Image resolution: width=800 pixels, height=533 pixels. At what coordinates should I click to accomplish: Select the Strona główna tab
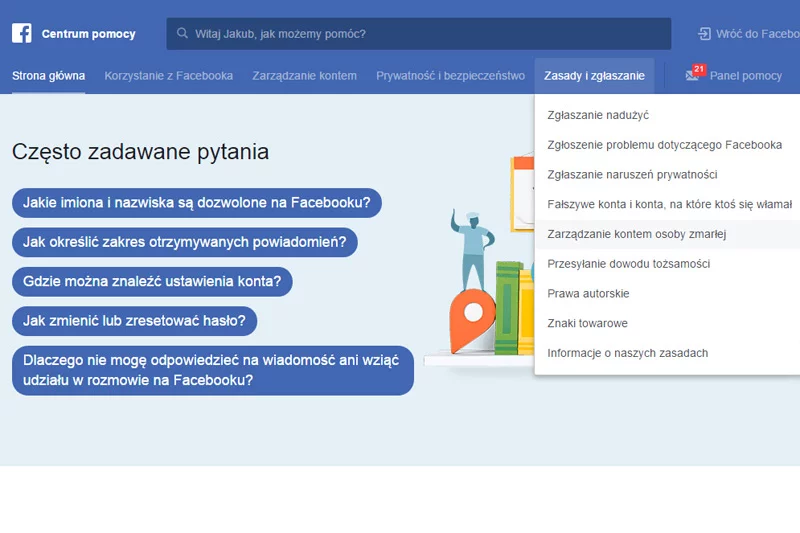click(48, 76)
